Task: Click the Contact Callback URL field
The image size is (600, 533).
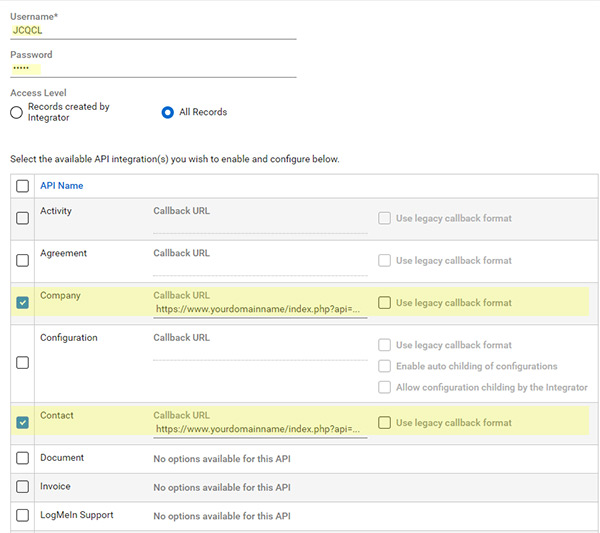Action: [260, 429]
